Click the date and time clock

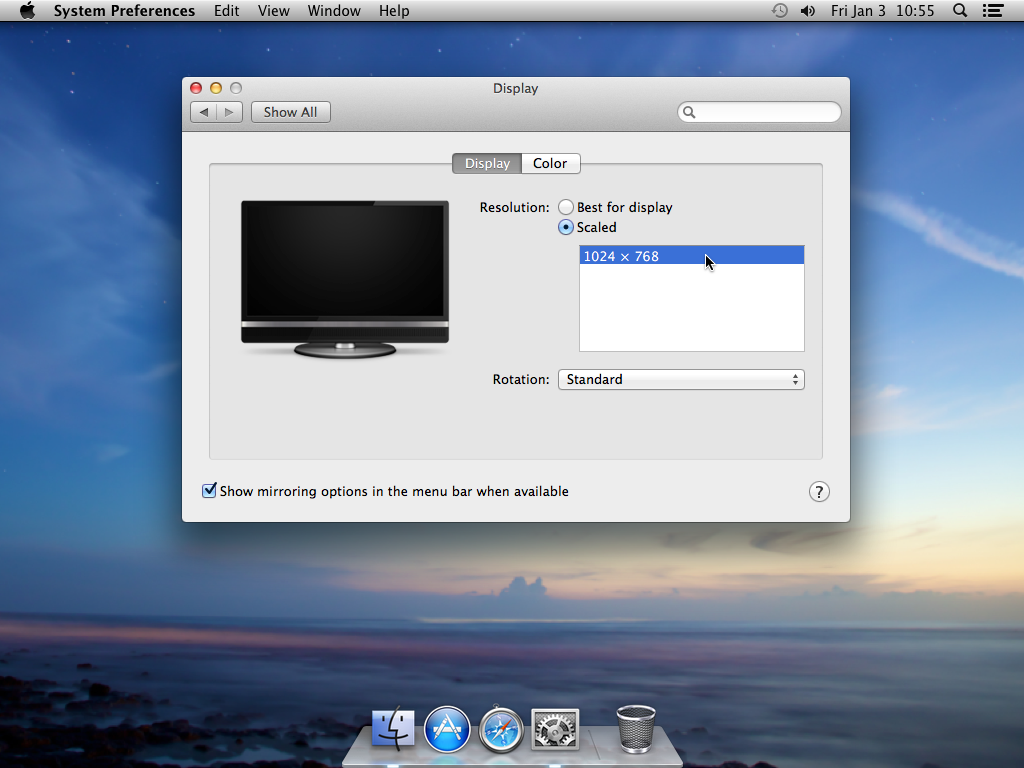882,10
